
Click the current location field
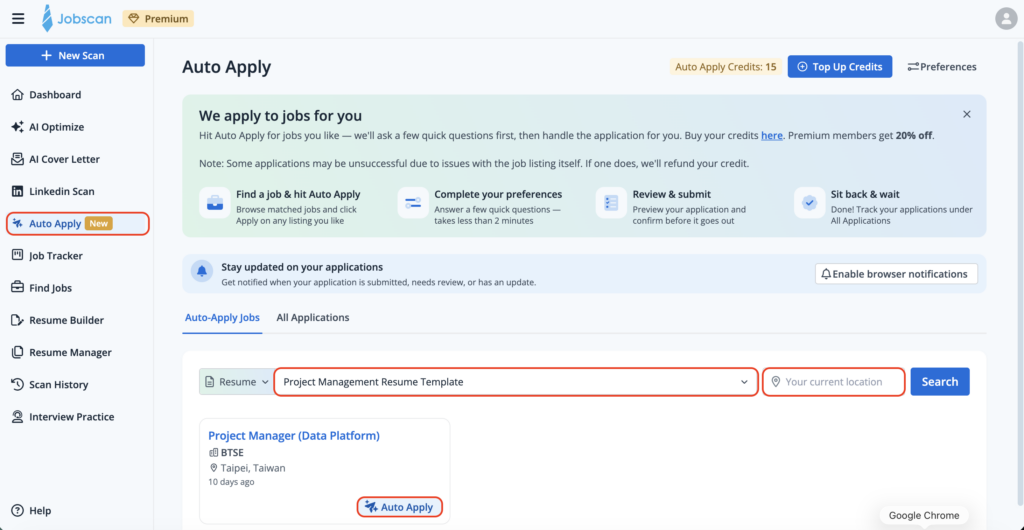[834, 382]
